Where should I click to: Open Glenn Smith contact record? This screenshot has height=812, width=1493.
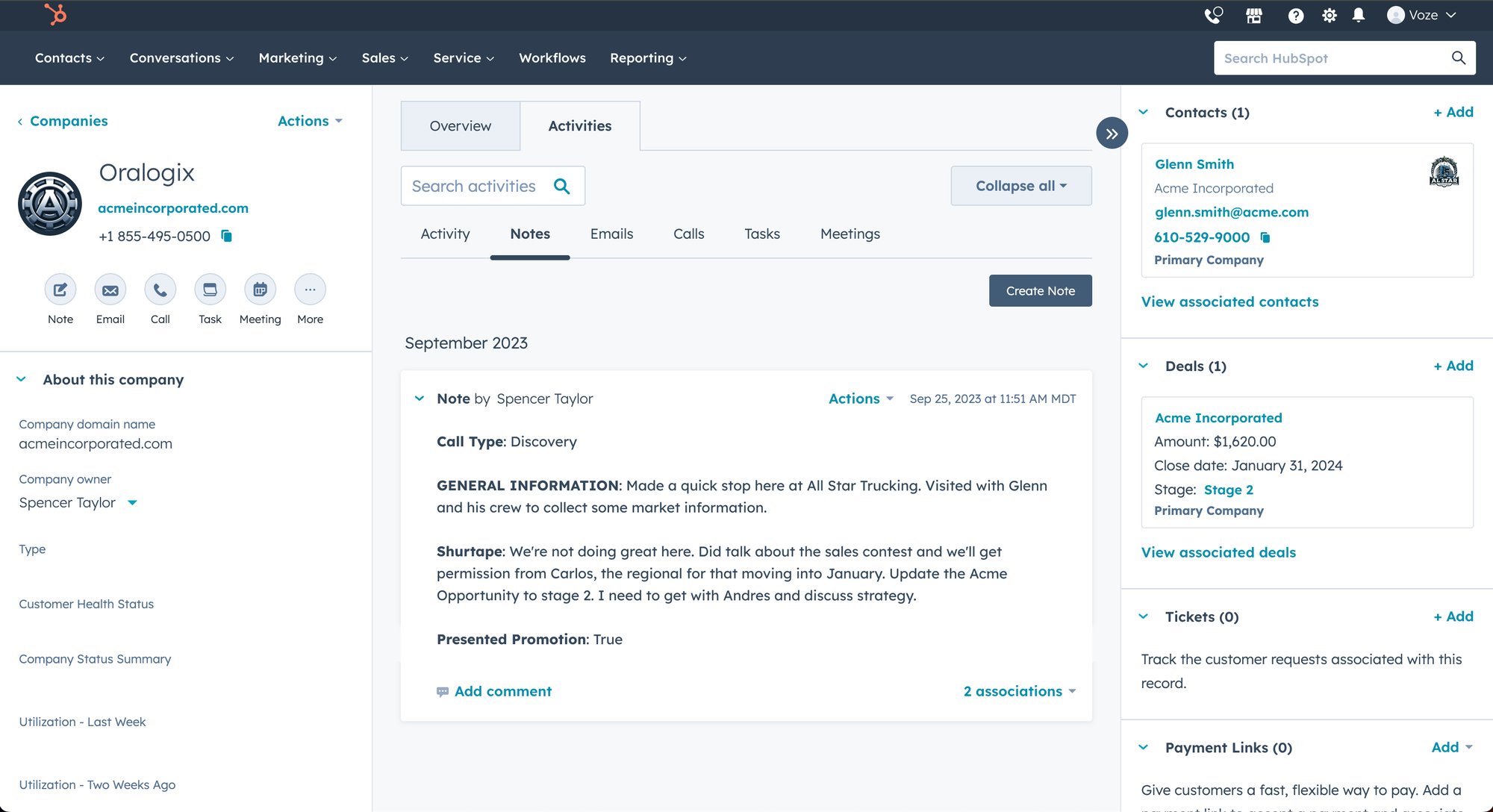pyautogui.click(x=1194, y=164)
